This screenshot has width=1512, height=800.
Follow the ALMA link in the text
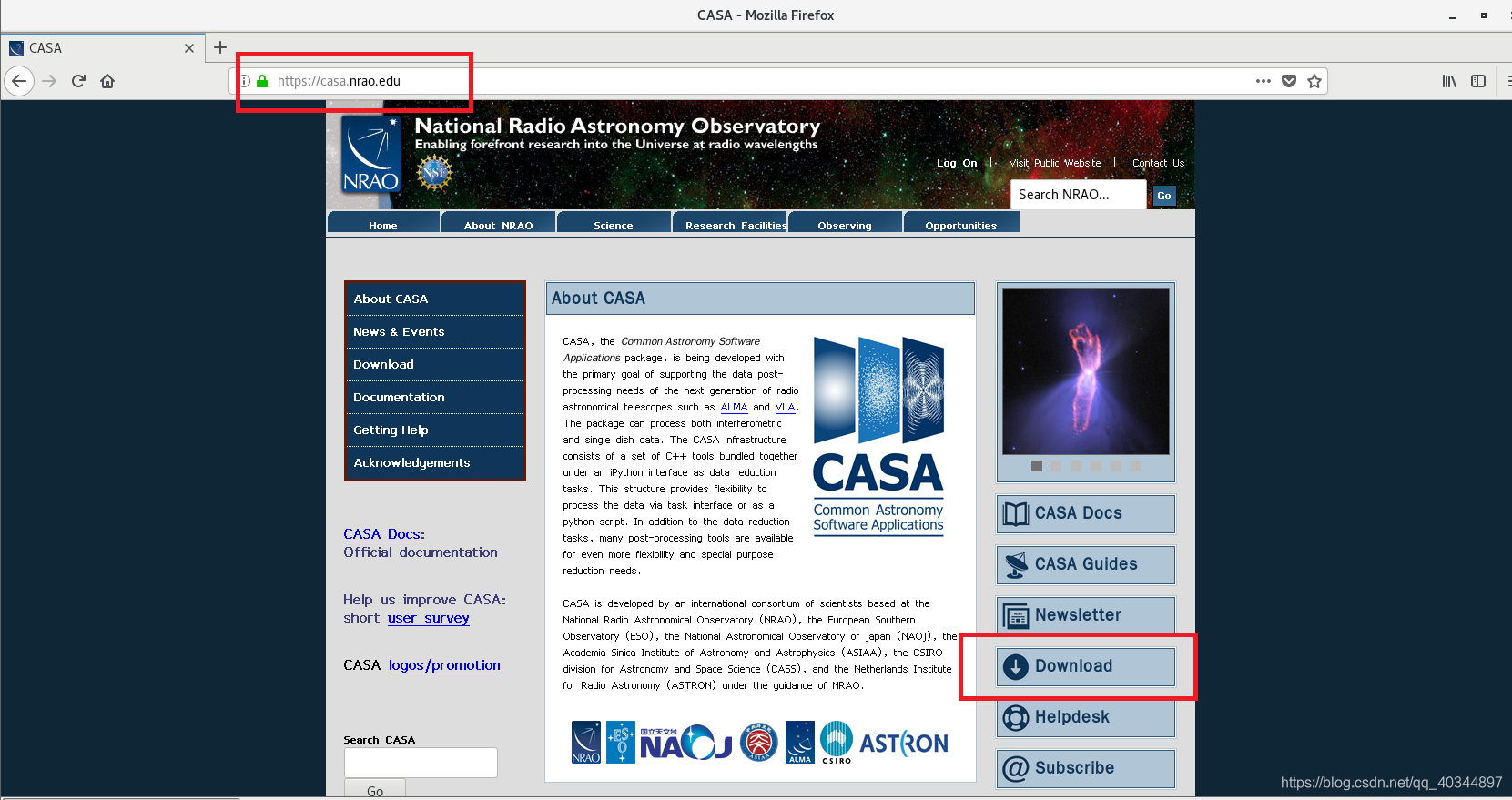point(734,408)
